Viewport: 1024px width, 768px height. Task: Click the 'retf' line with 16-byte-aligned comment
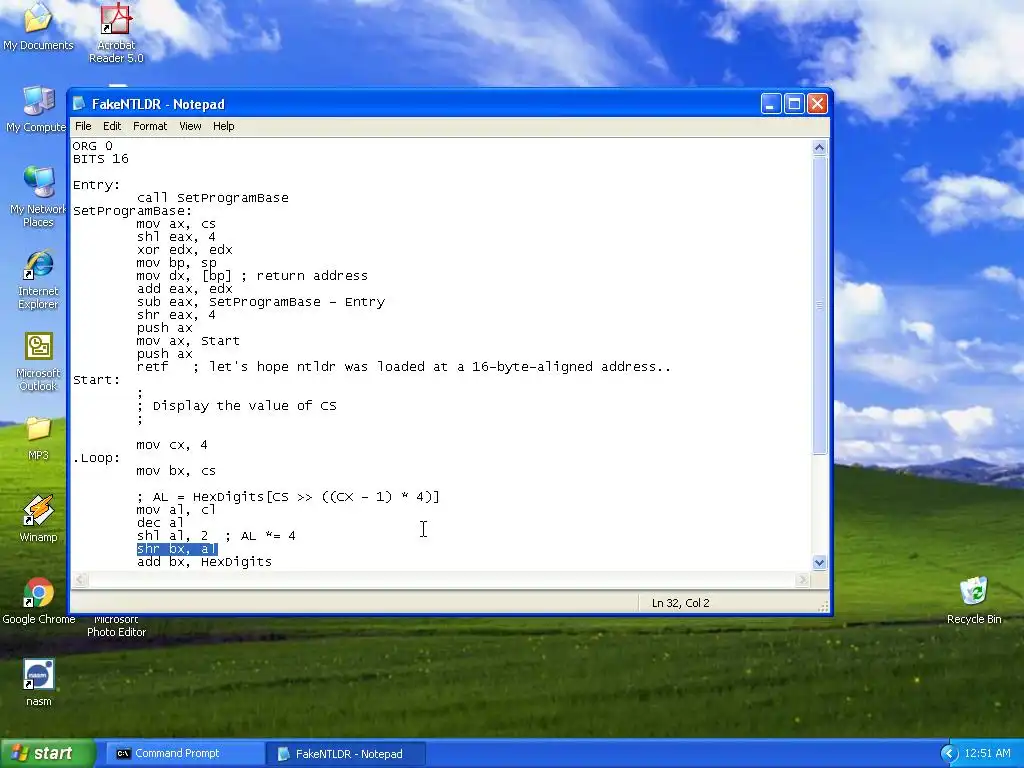[x=404, y=368]
